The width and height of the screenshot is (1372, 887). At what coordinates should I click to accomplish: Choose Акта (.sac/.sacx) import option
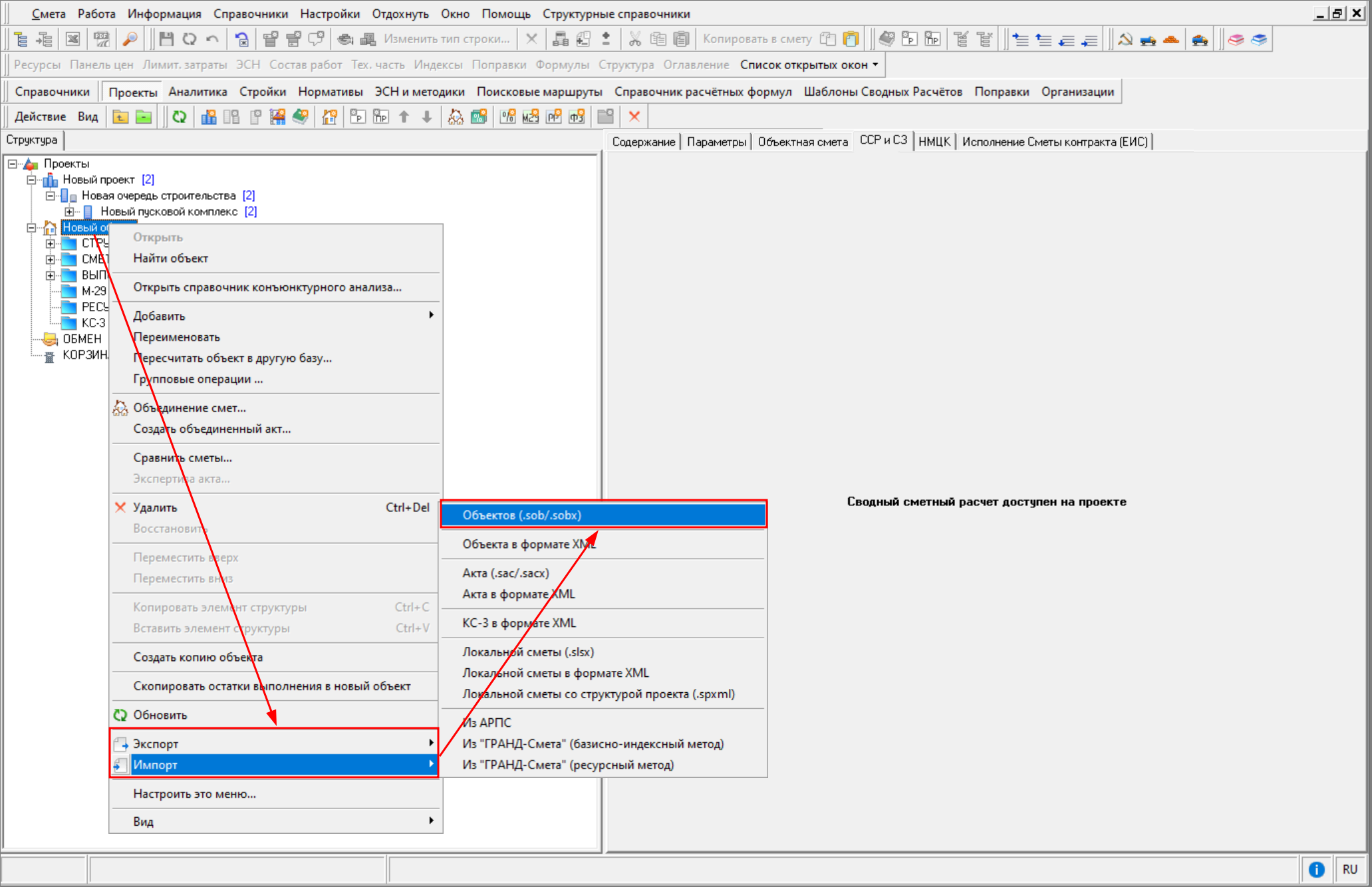604,573
